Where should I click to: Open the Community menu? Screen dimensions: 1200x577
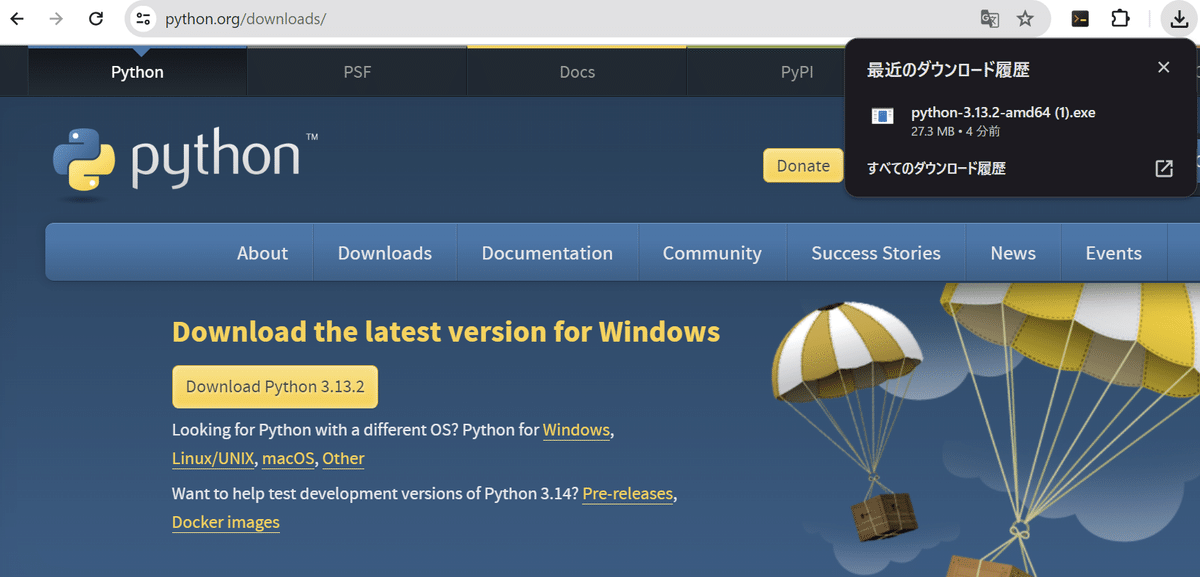(x=712, y=253)
